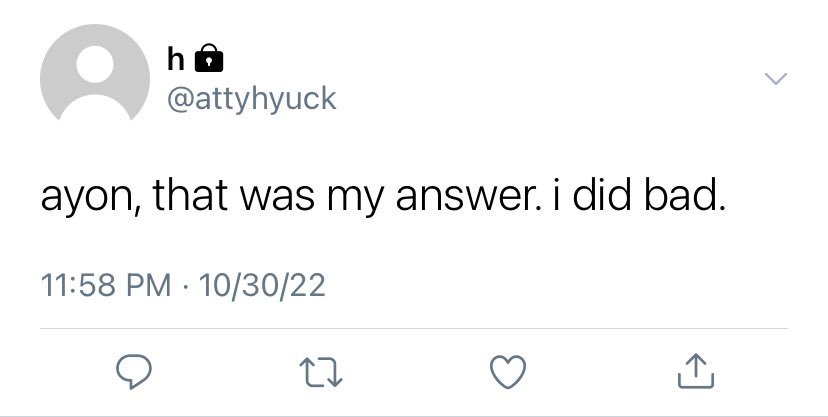Viewport: 828px width, 417px height.
Task: Click the phrase i did bad
Action: pyautogui.click(x=638, y=195)
